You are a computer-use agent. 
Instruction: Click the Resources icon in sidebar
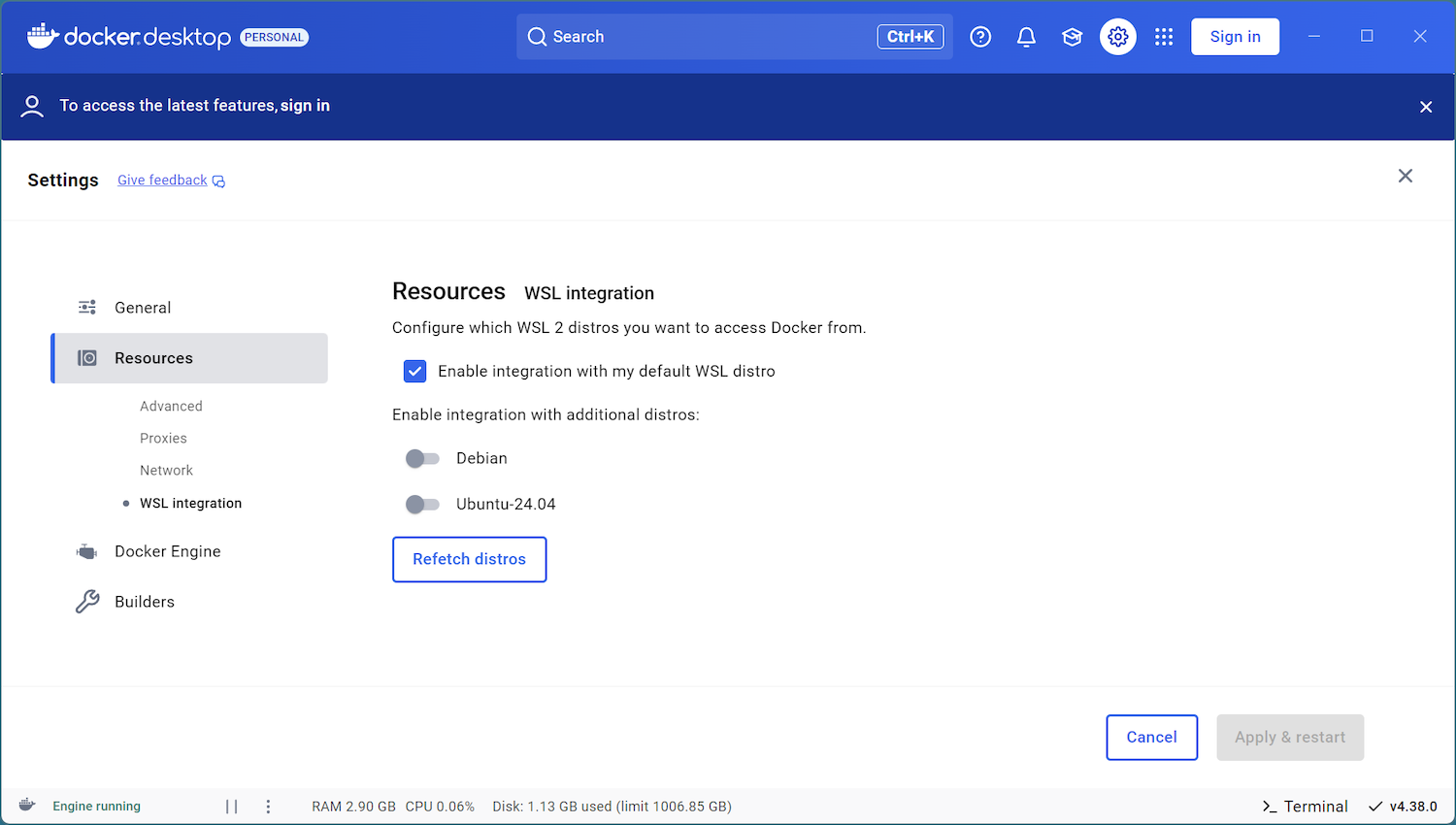[87, 358]
